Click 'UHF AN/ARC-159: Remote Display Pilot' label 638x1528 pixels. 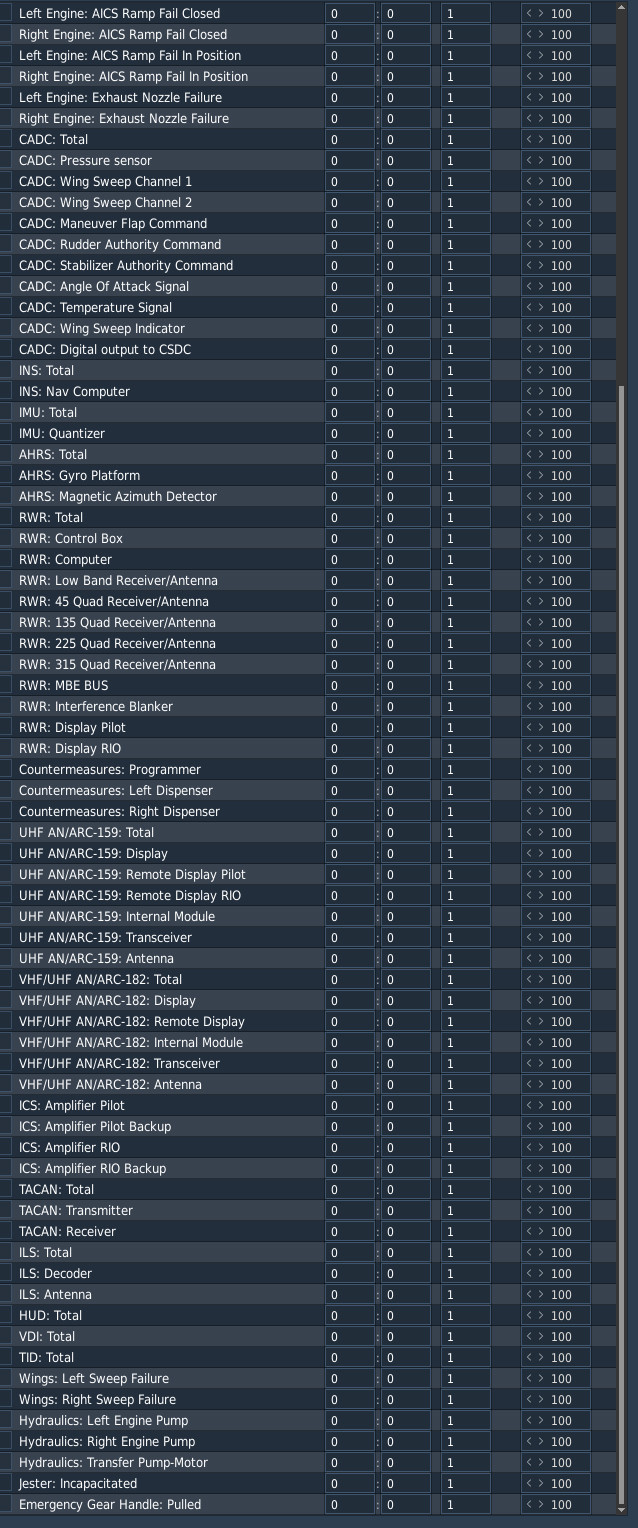click(132, 874)
